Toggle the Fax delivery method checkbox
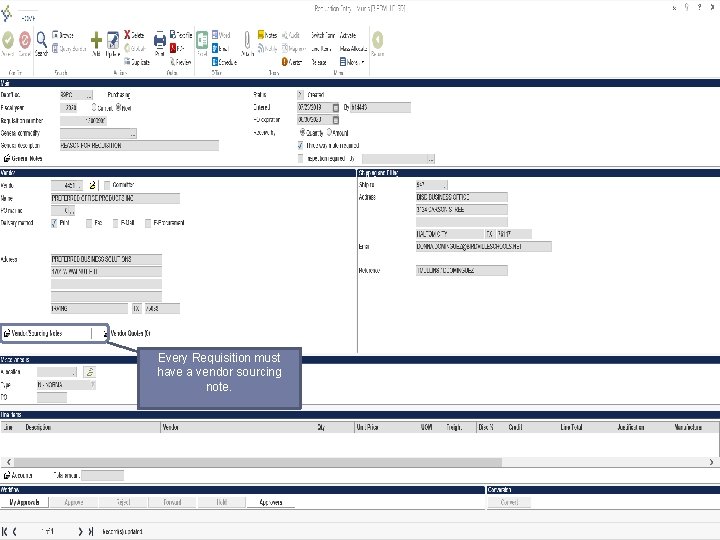Image resolution: width=720 pixels, height=540 pixels. pyautogui.click(x=89, y=223)
